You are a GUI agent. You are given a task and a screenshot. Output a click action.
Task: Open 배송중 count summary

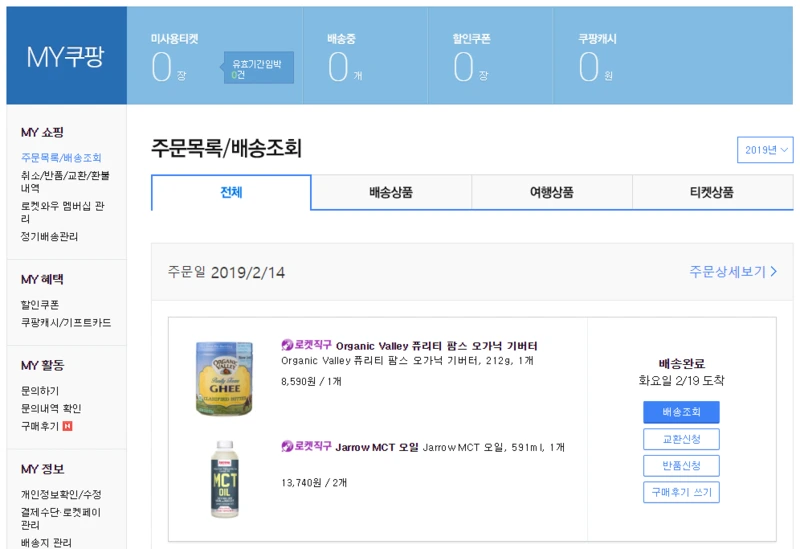[x=345, y=59]
